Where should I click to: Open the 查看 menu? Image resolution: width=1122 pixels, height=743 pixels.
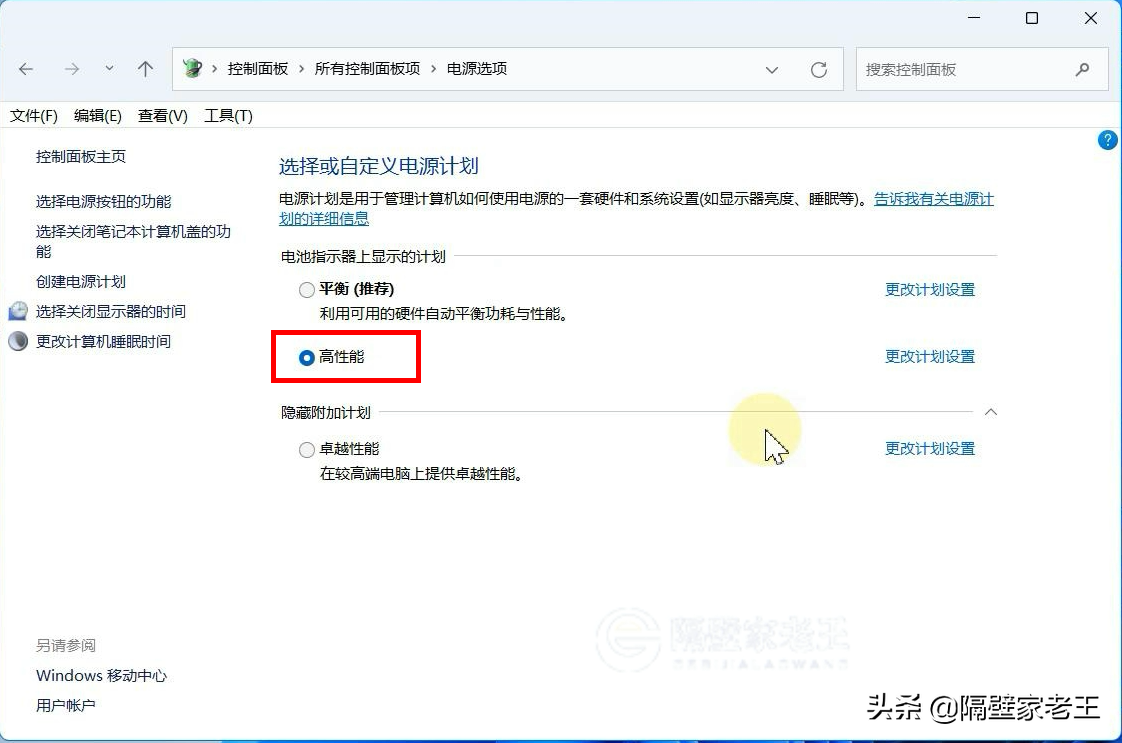click(162, 115)
